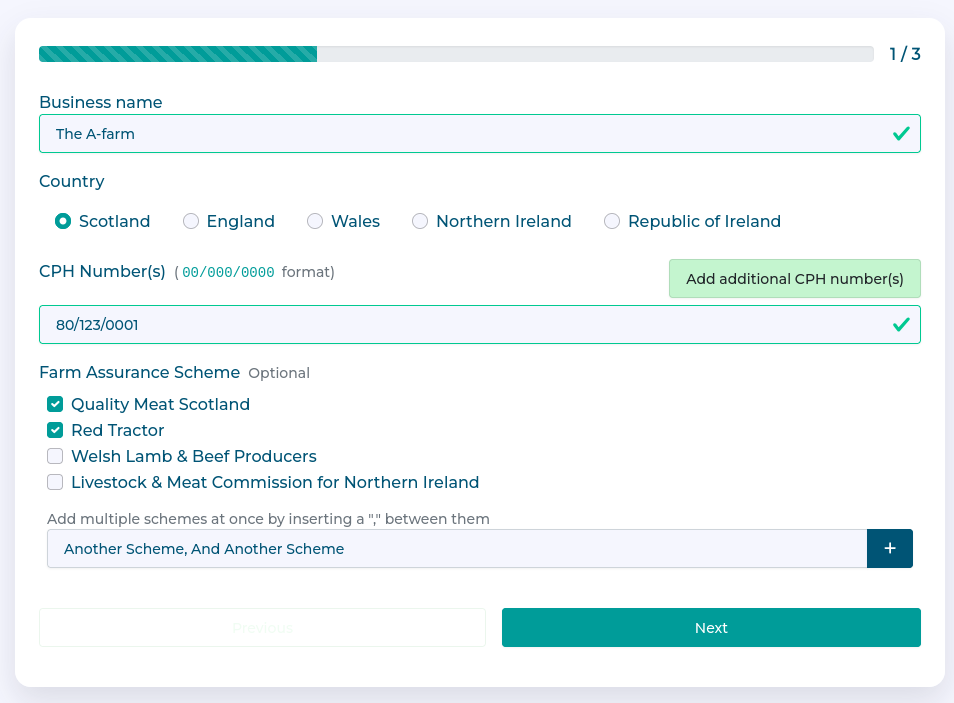Image resolution: width=954 pixels, height=703 pixels.
Task: Click the disabled Previous button
Action: (x=262, y=628)
